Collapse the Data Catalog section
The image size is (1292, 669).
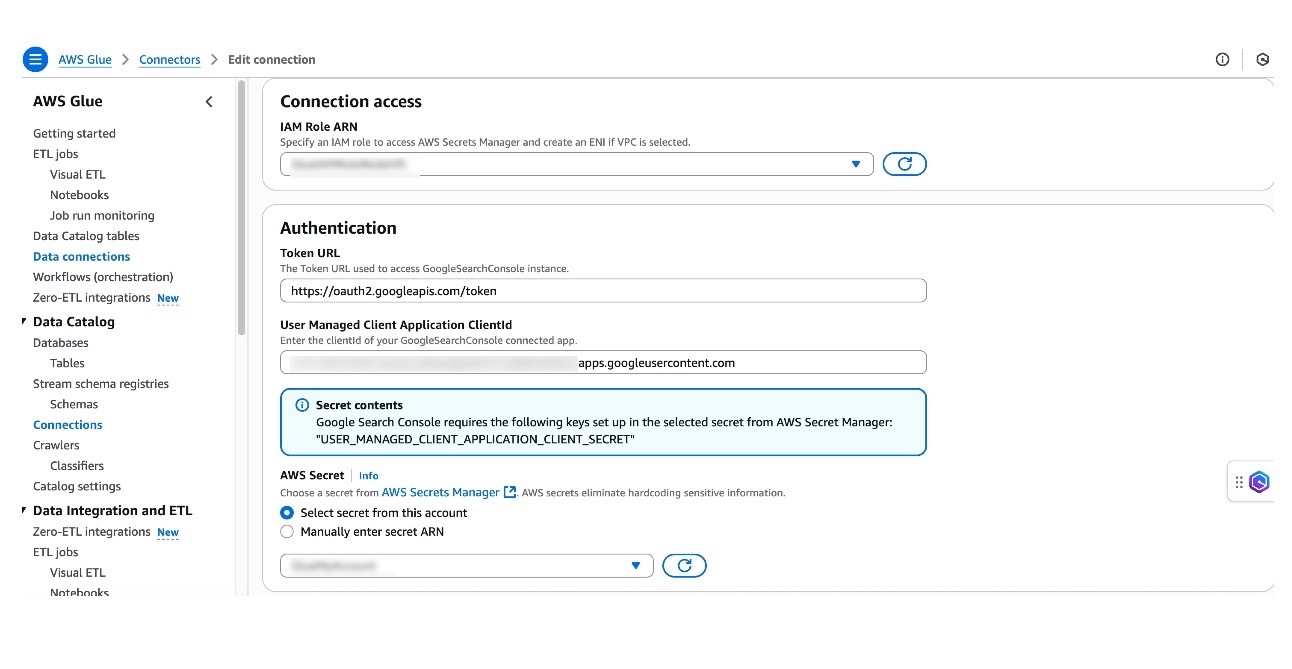[x=24, y=322]
